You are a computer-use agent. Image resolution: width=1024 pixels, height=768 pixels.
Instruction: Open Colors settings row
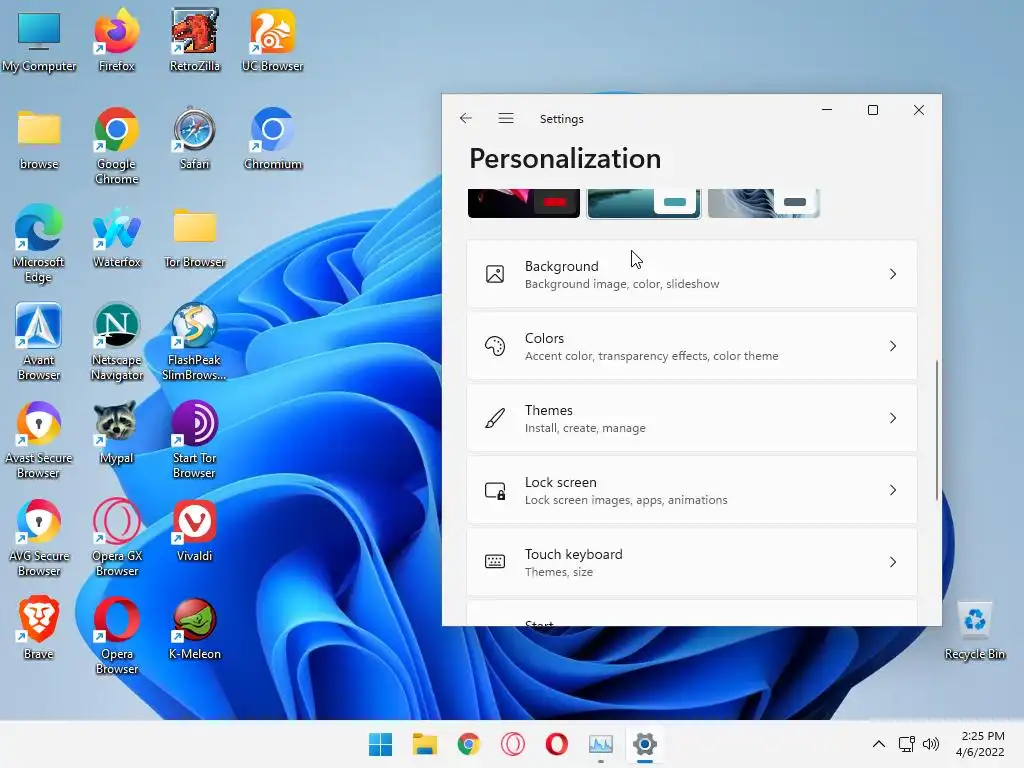tap(692, 346)
